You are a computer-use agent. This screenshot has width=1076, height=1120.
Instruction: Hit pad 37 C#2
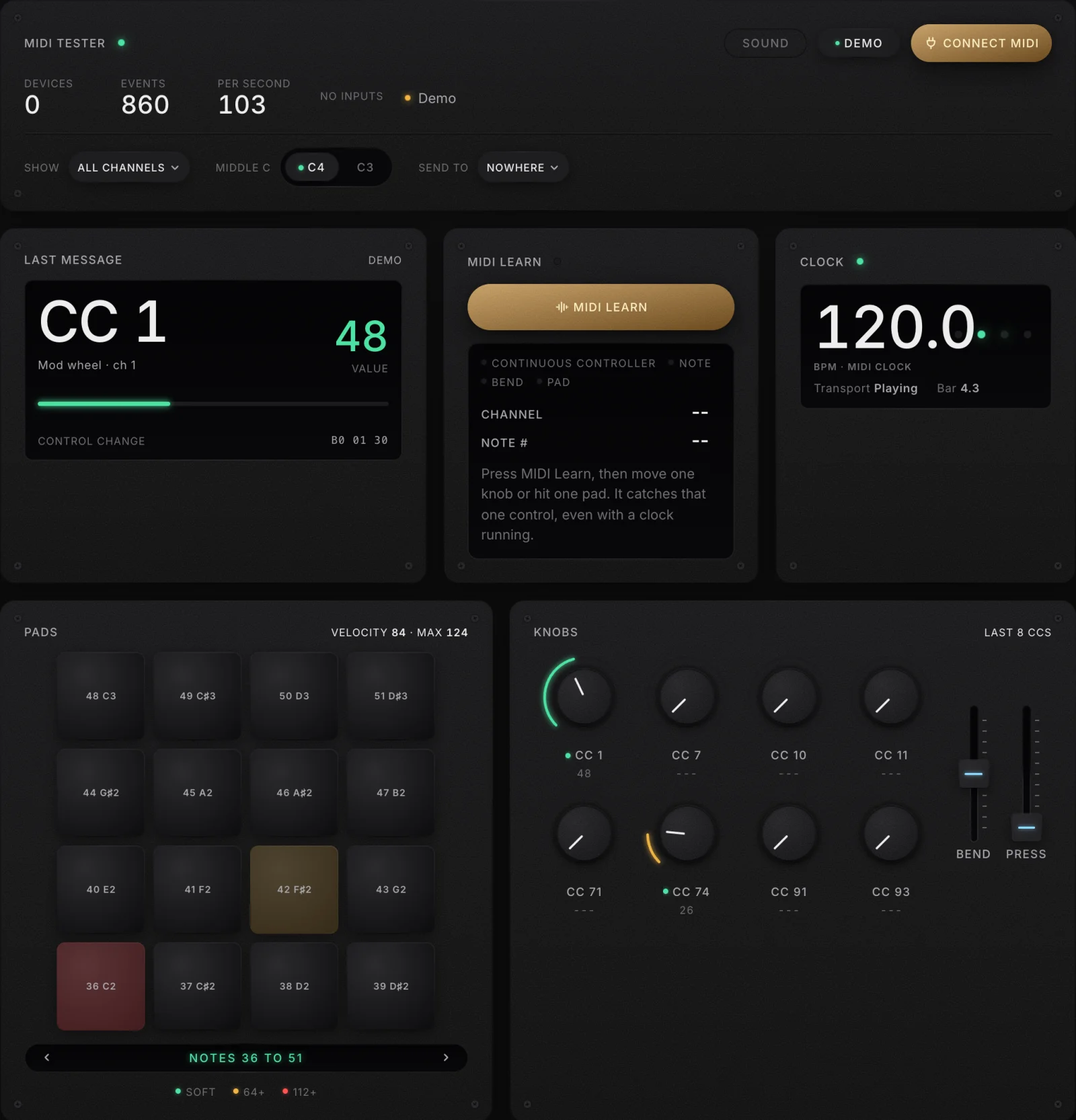coord(198,986)
